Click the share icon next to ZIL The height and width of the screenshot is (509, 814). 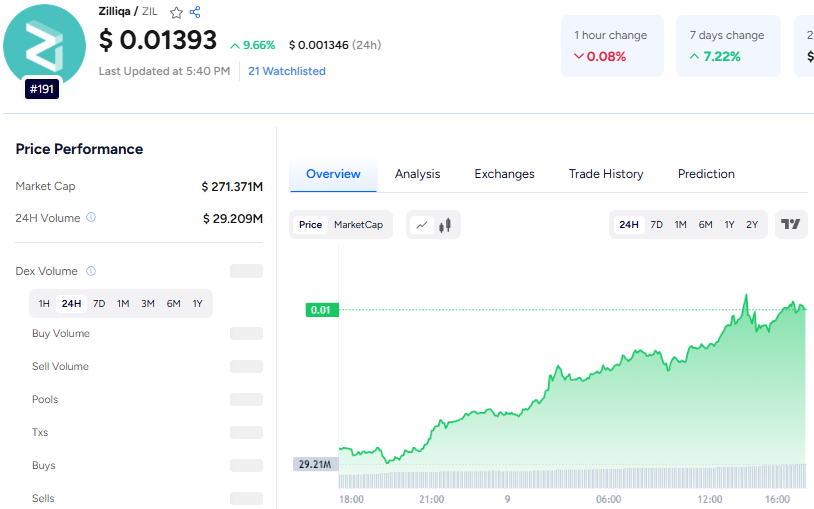[x=195, y=12]
